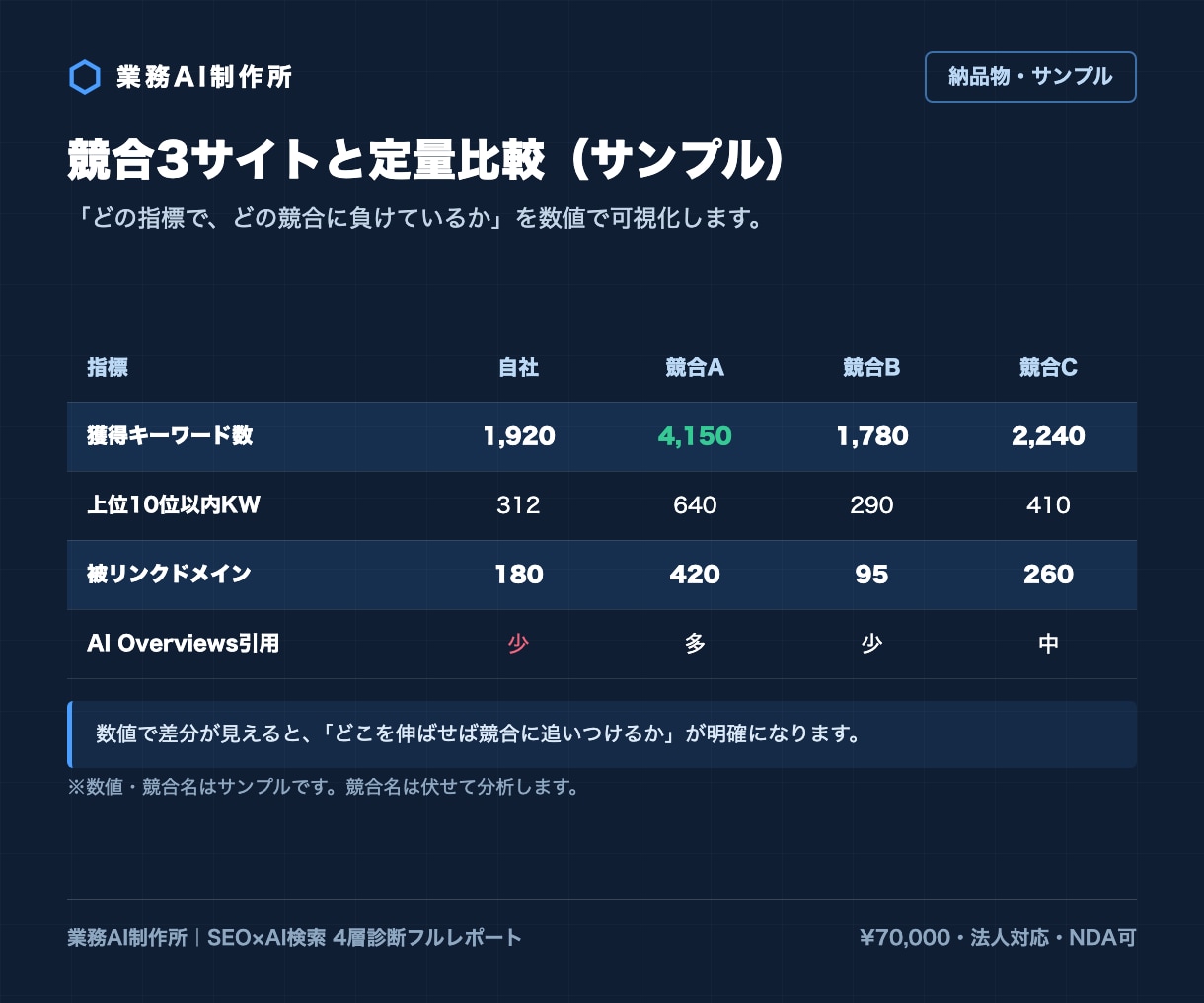Screen dimensions: 1204x1003
Task: Click the 納品物・サンプル badge button
Action: [1030, 77]
